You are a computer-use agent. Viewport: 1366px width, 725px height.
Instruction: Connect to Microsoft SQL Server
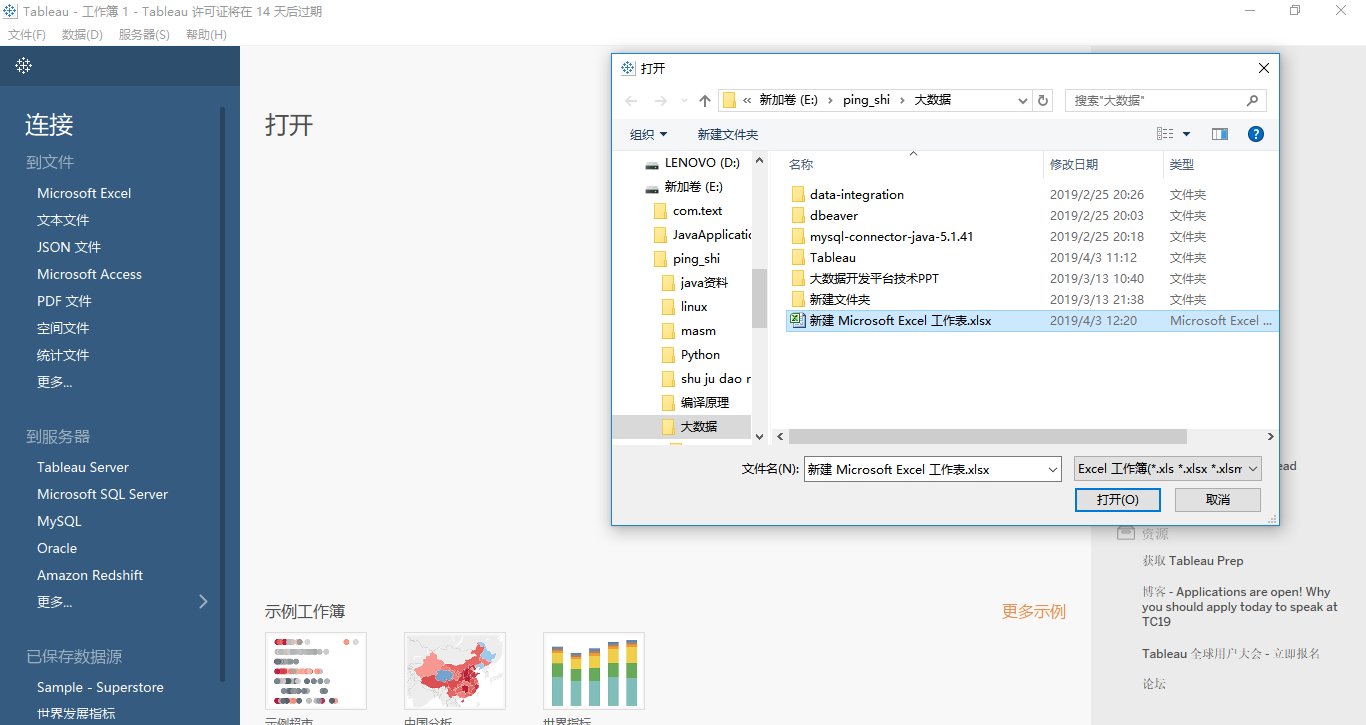click(x=102, y=494)
